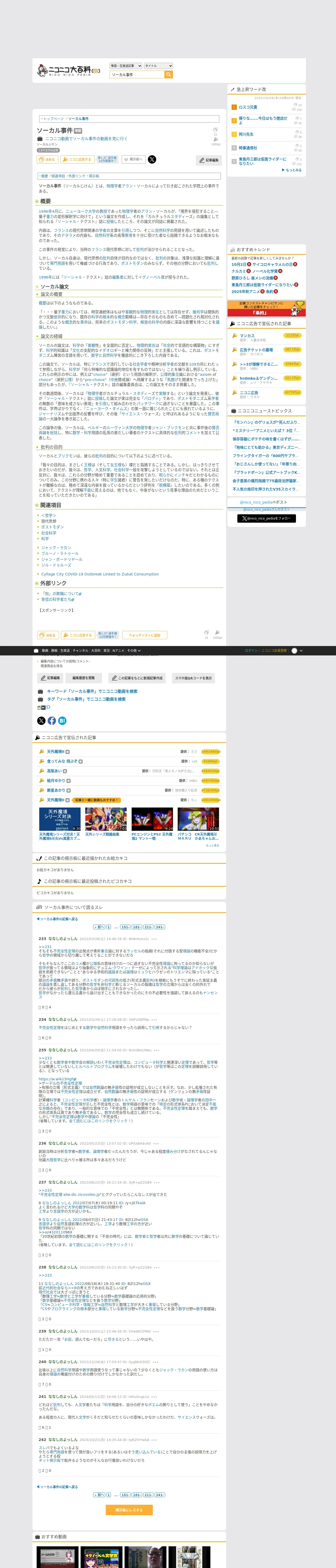This screenshot has width=336, height=1568.
Task: Open Cyllage City COVID-19 Outbreak related link
Action: point(100,574)
